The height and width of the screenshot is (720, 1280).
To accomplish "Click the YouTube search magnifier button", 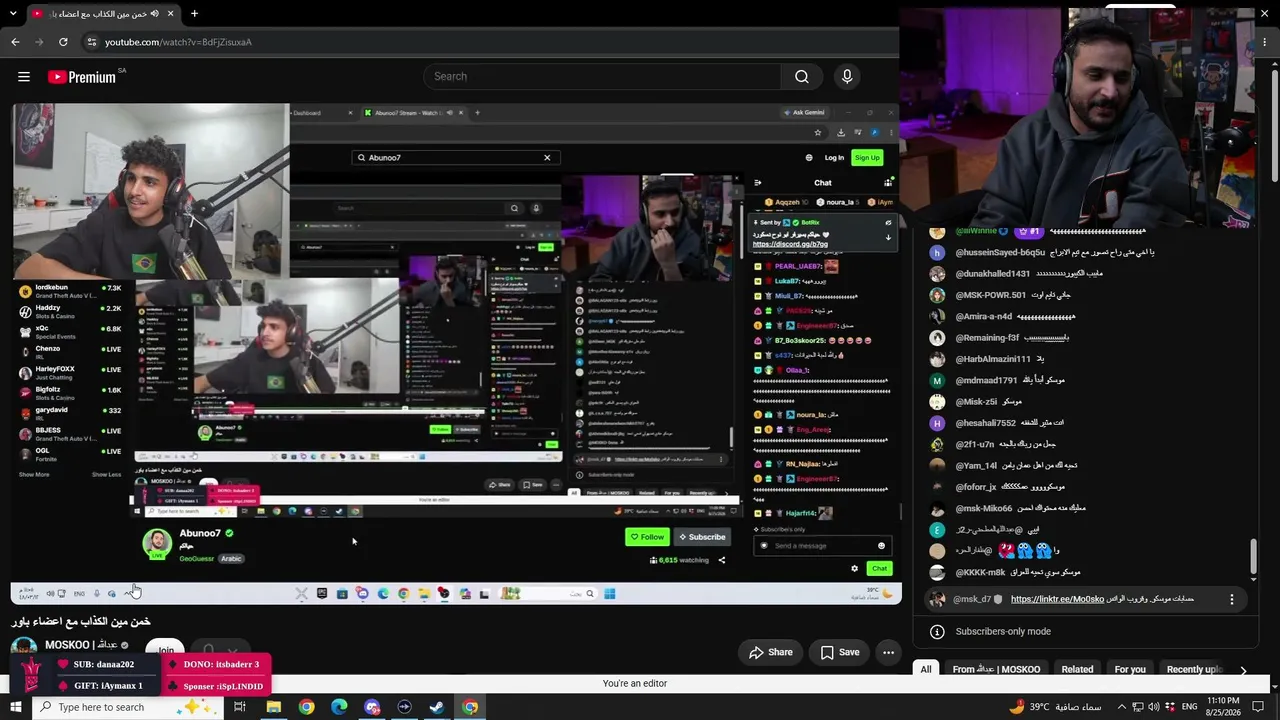I will 802,77.
